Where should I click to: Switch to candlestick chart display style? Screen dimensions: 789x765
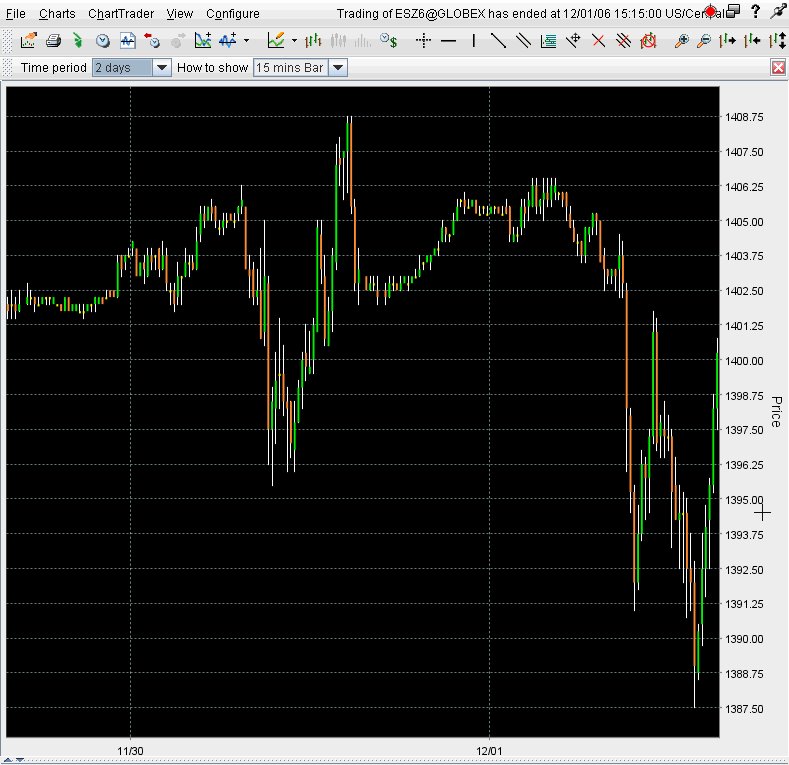tap(339, 40)
